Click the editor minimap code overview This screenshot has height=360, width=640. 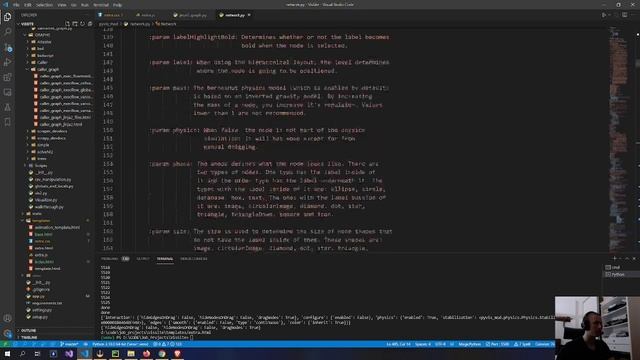[618, 139]
